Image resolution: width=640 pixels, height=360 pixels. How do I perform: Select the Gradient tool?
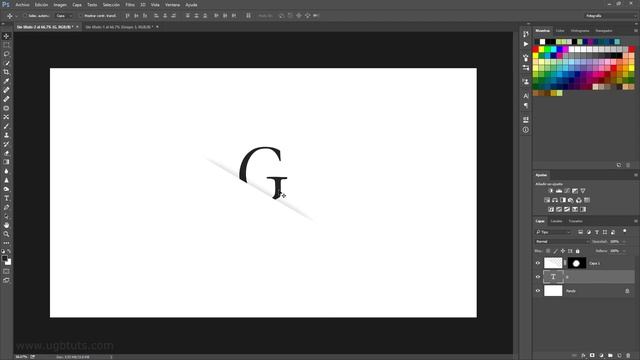(x=6, y=162)
